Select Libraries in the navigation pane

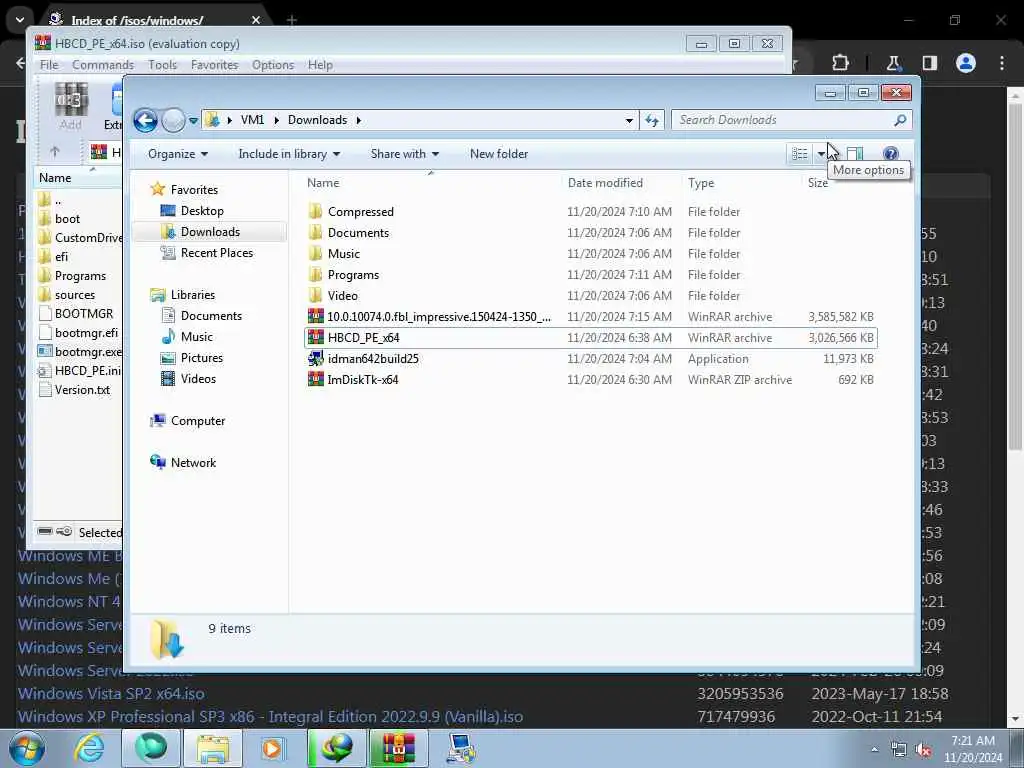click(193, 295)
